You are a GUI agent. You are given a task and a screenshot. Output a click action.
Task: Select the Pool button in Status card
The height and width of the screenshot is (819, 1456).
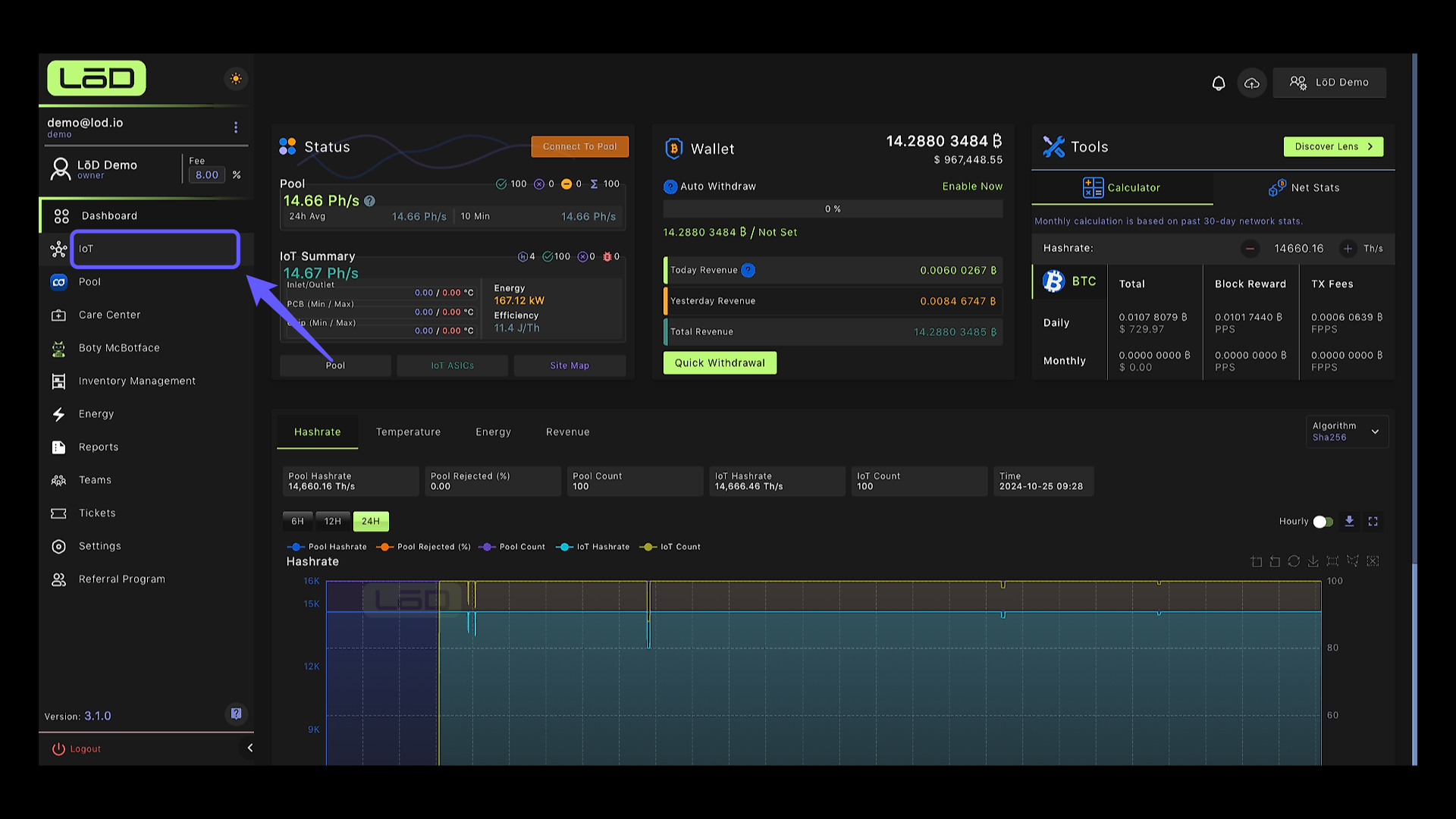point(335,366)
